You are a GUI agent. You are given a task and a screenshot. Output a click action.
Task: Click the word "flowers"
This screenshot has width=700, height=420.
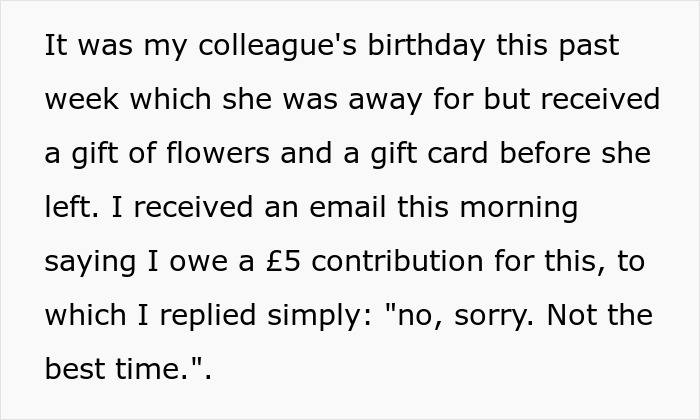218,153
